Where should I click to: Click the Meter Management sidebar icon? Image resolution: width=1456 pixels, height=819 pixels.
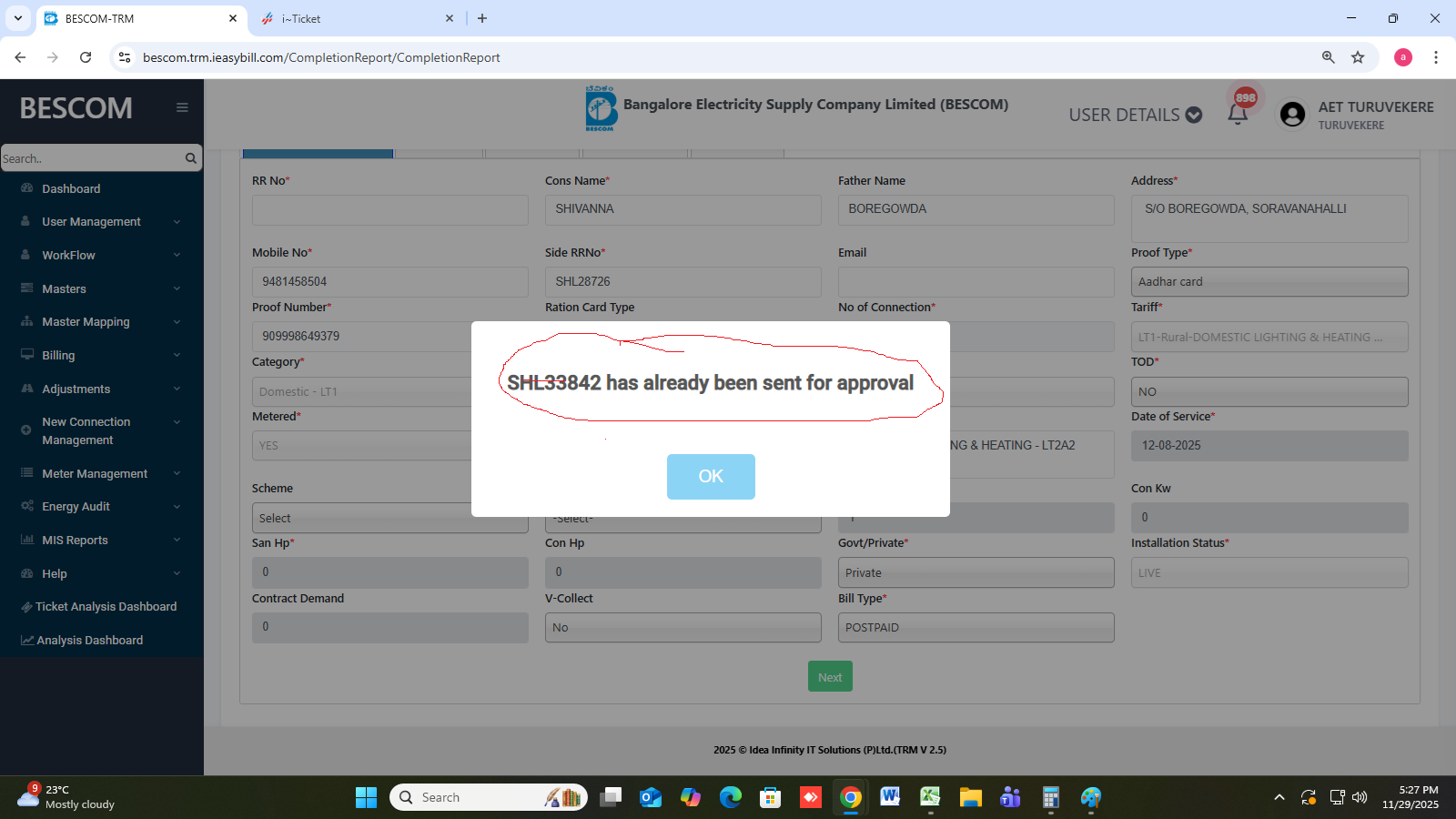(26, 473)
